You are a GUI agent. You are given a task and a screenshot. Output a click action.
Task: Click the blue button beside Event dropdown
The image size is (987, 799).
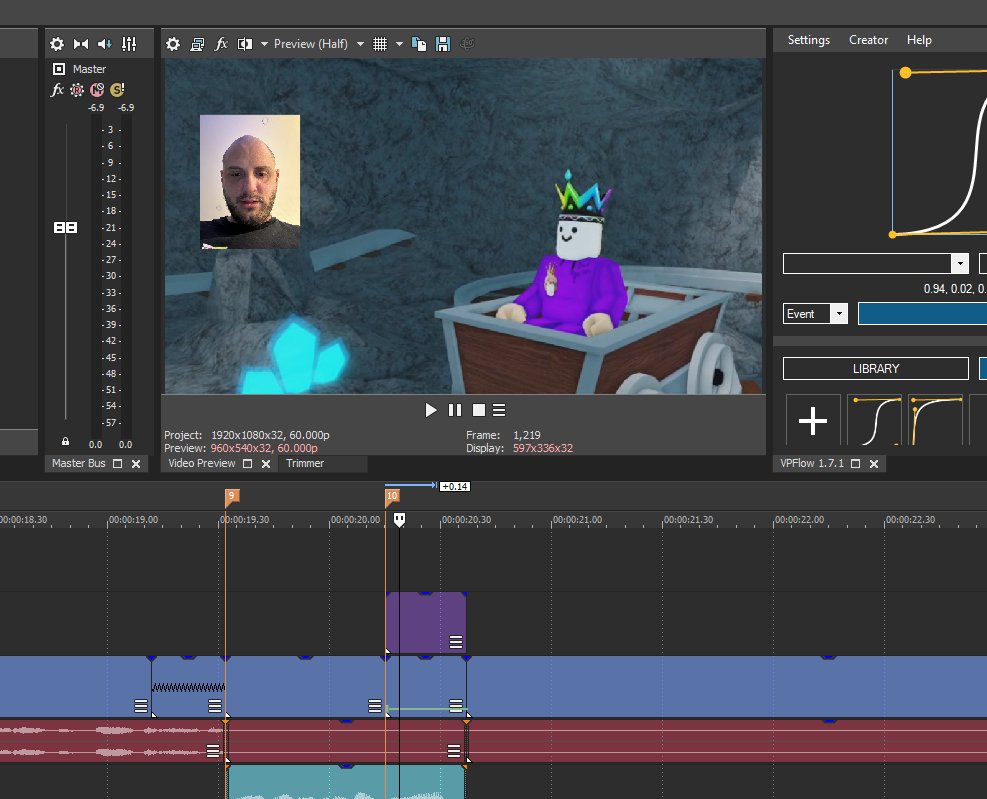[x=922, y=314]
